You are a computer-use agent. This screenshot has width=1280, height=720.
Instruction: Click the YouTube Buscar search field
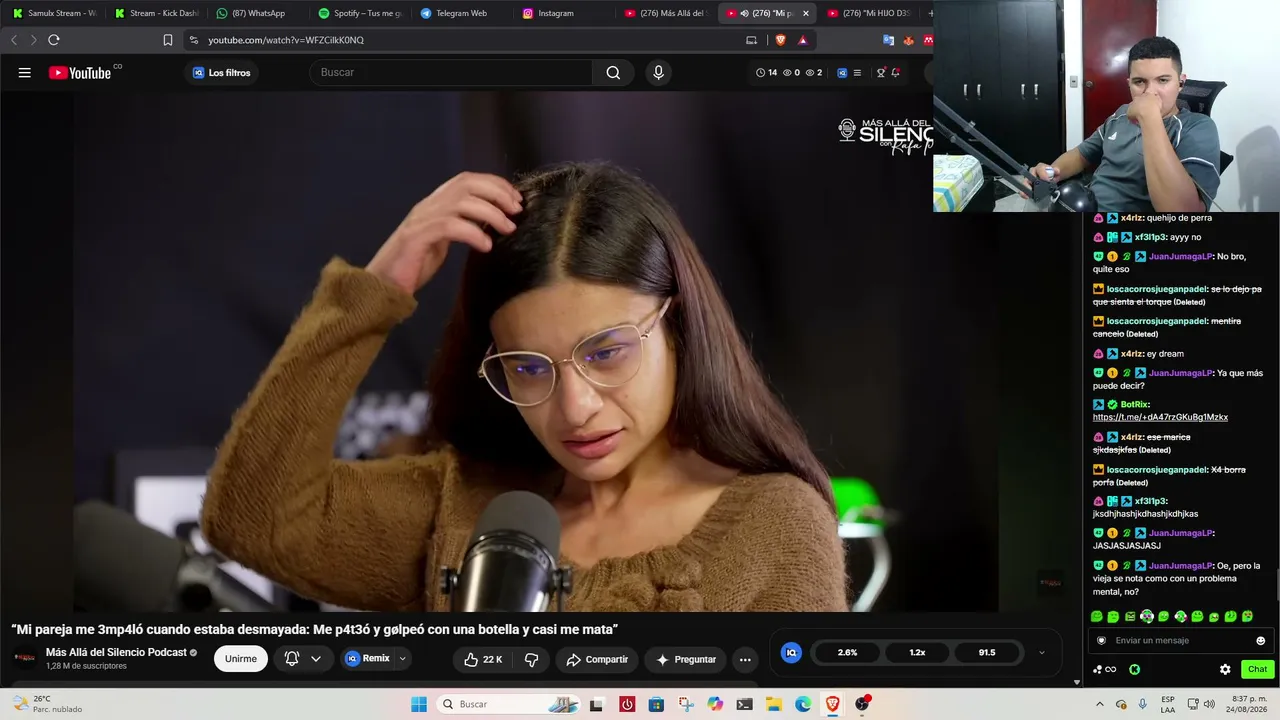pos(451,72)
